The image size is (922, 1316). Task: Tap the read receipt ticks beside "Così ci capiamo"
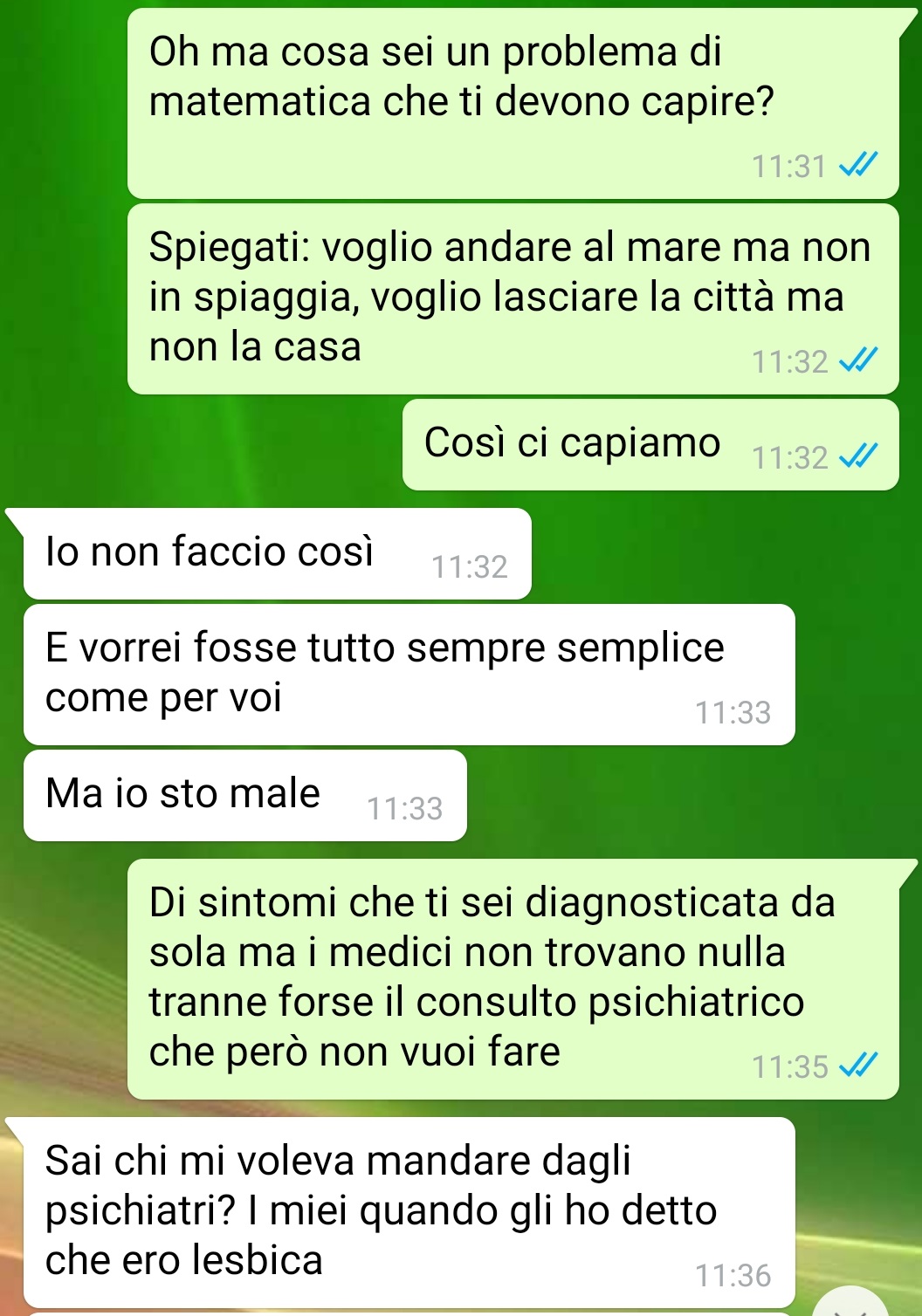tap(857, 456)
